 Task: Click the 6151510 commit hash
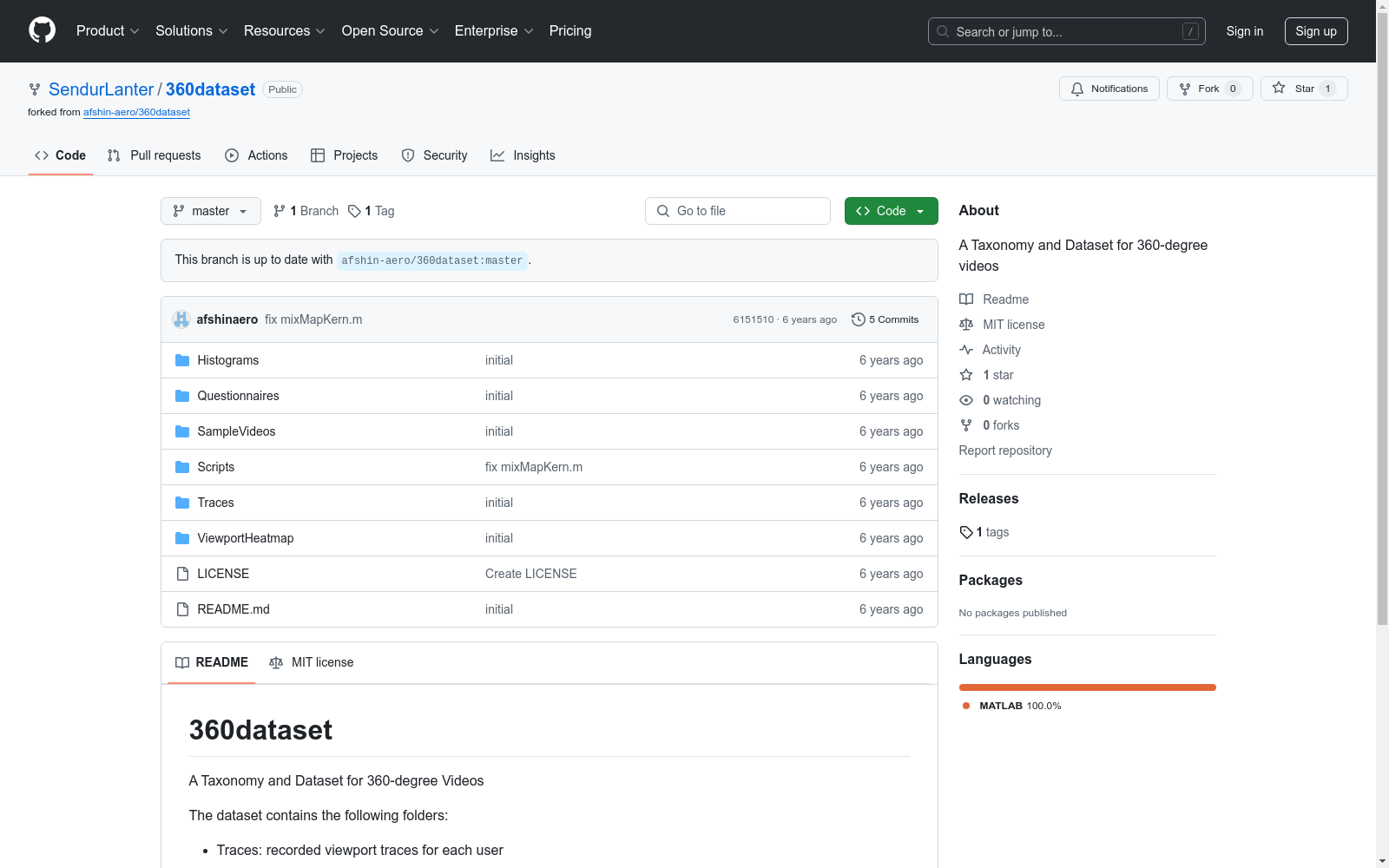754,319
